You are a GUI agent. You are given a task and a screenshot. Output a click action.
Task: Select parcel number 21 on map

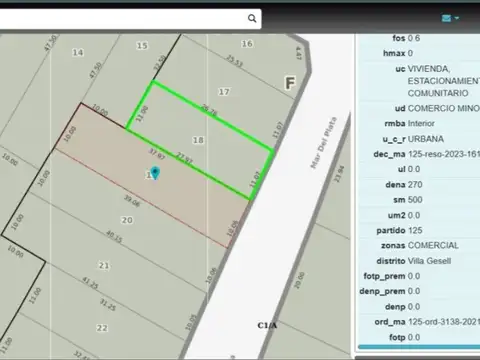(x=104, y=265)
